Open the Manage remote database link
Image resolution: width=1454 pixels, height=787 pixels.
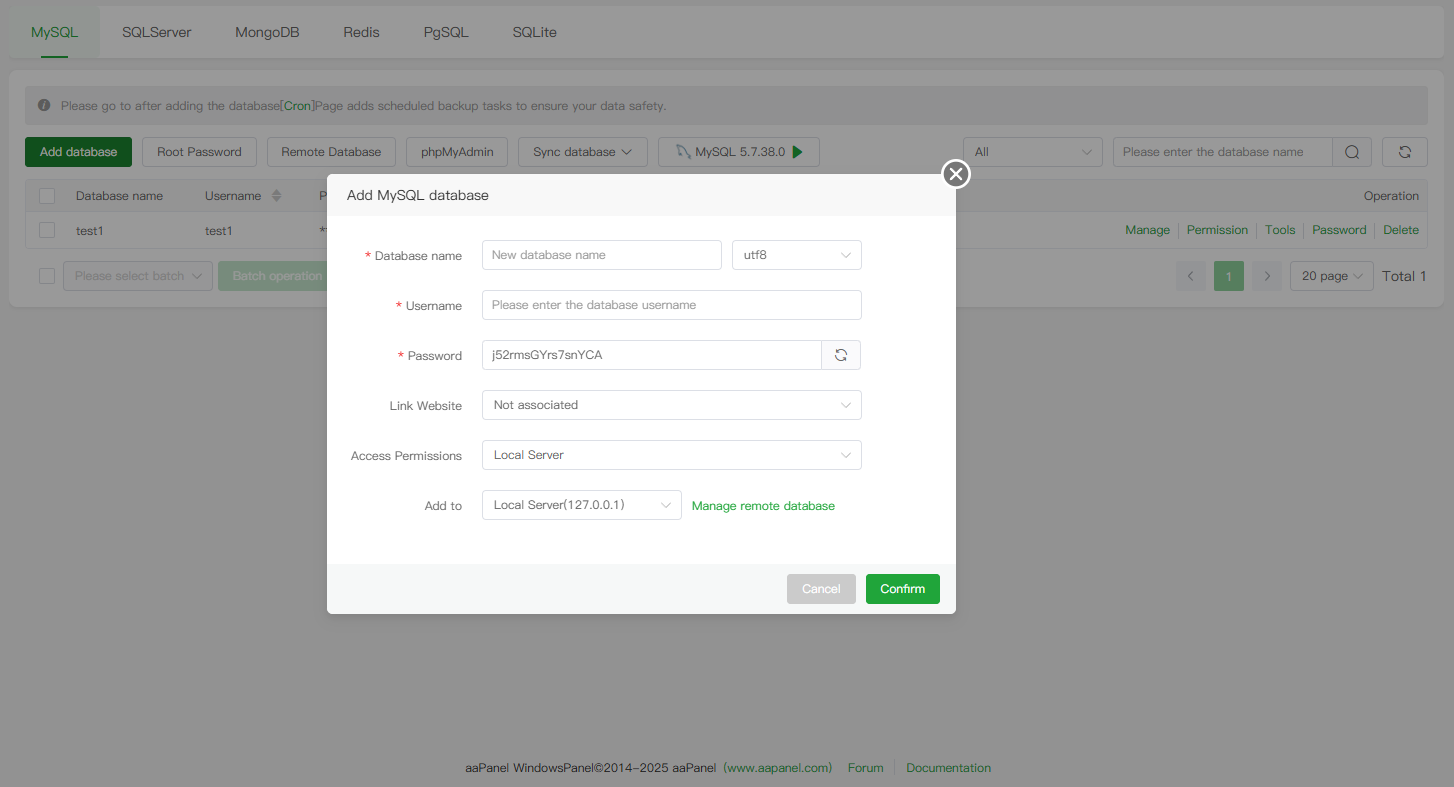point(763,506)
